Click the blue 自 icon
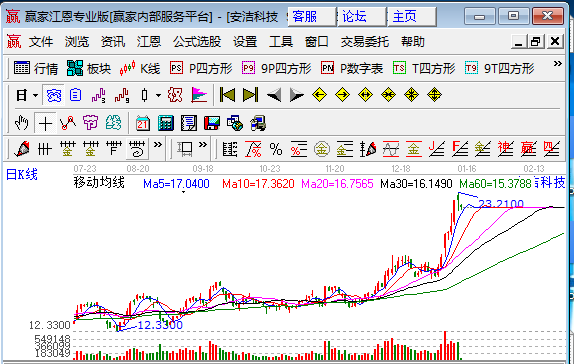Viewport: 574px width, 364px height. (75, 95)
